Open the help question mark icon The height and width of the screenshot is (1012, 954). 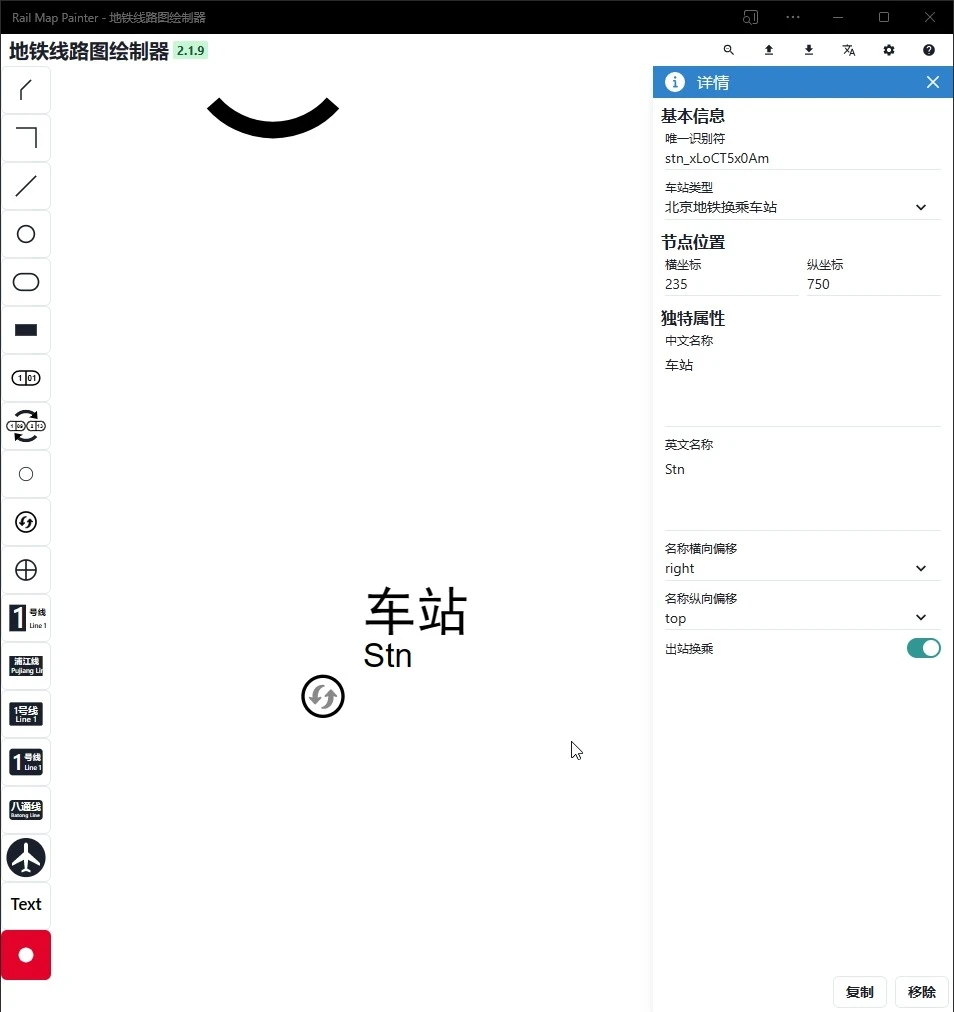(929, 50)
